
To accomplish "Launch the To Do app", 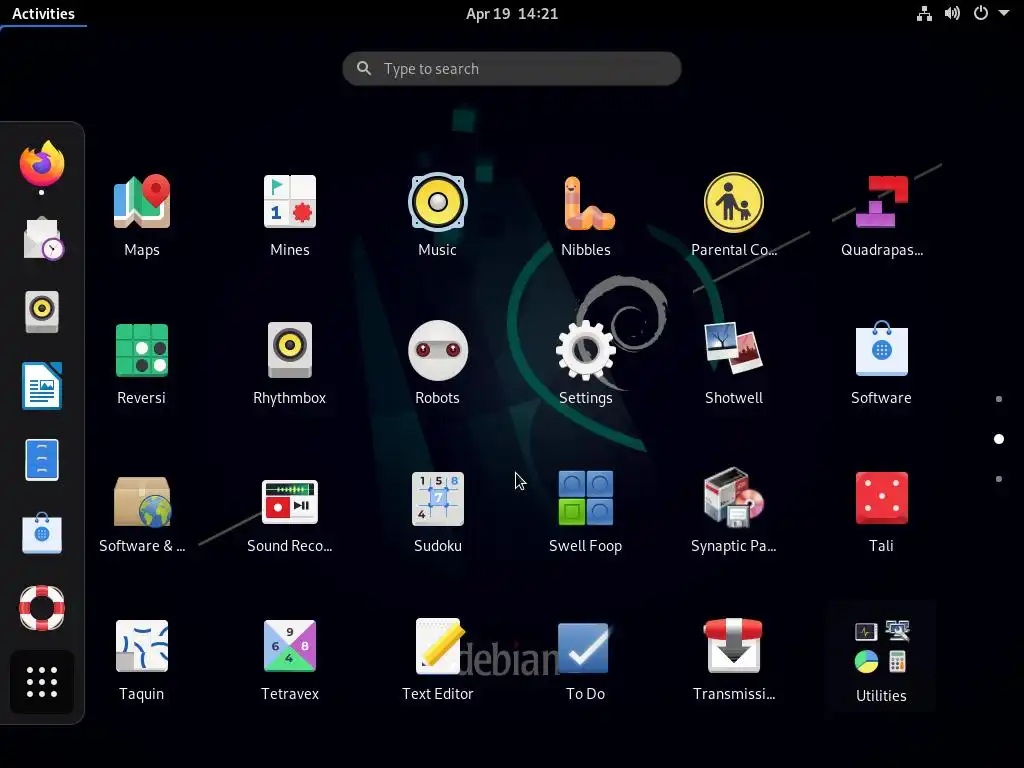I will (586, 660).
